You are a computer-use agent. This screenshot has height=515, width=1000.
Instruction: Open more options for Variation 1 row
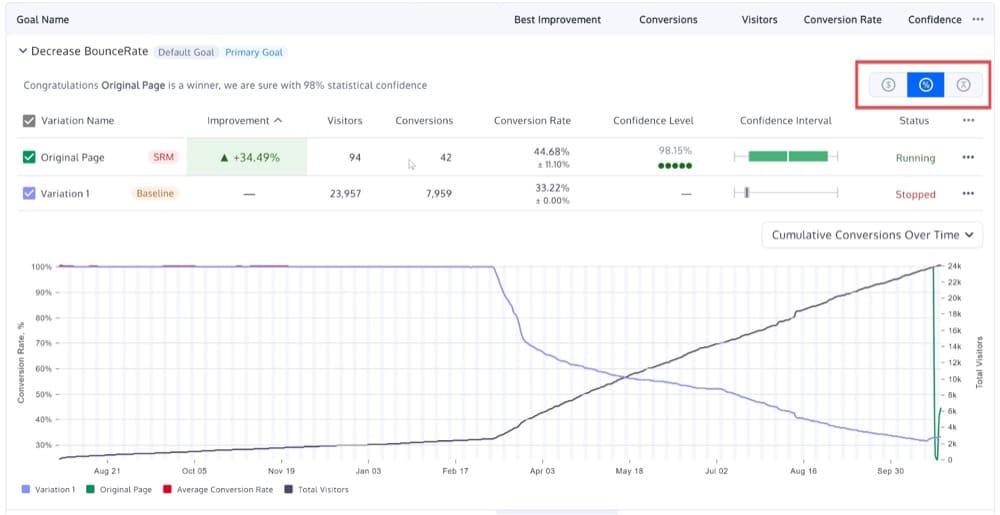pos(968,194)
